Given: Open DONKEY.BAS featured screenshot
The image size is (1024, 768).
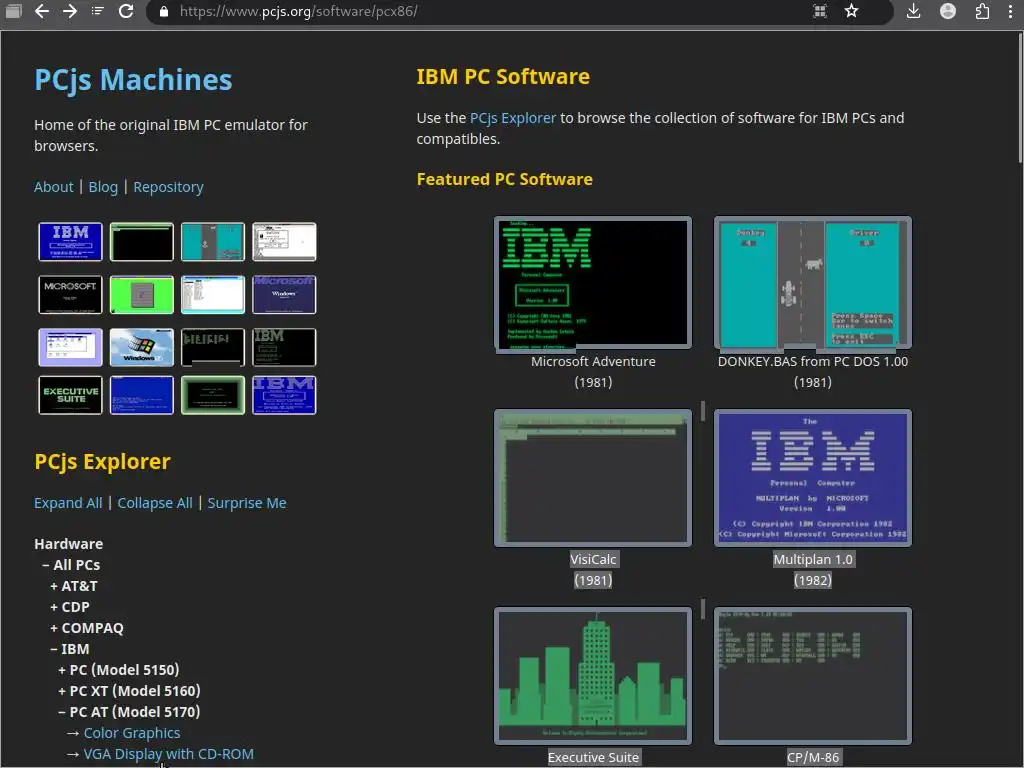Looking at the screenshot, I should 812,283.
